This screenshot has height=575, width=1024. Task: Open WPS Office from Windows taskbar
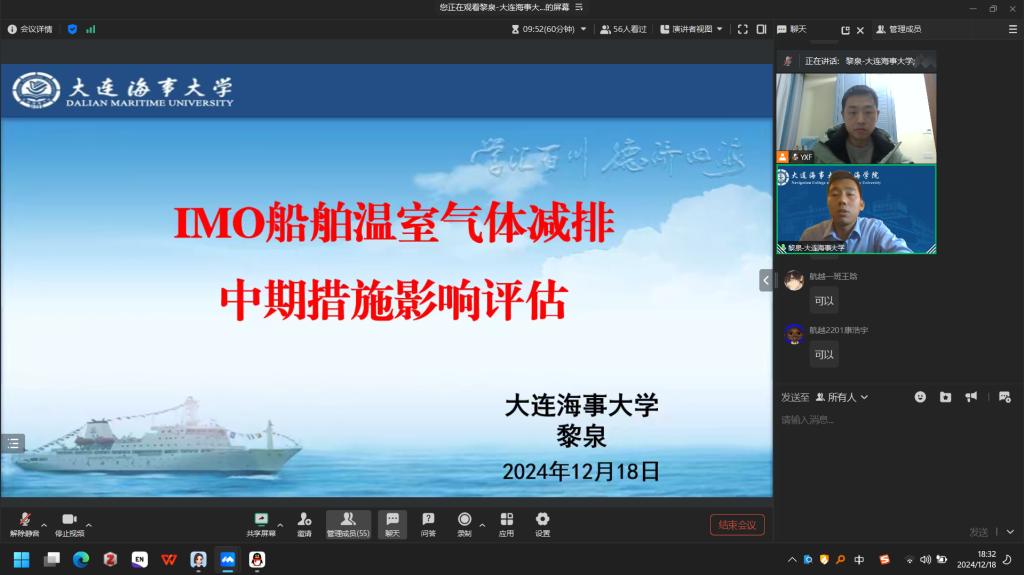169,559
